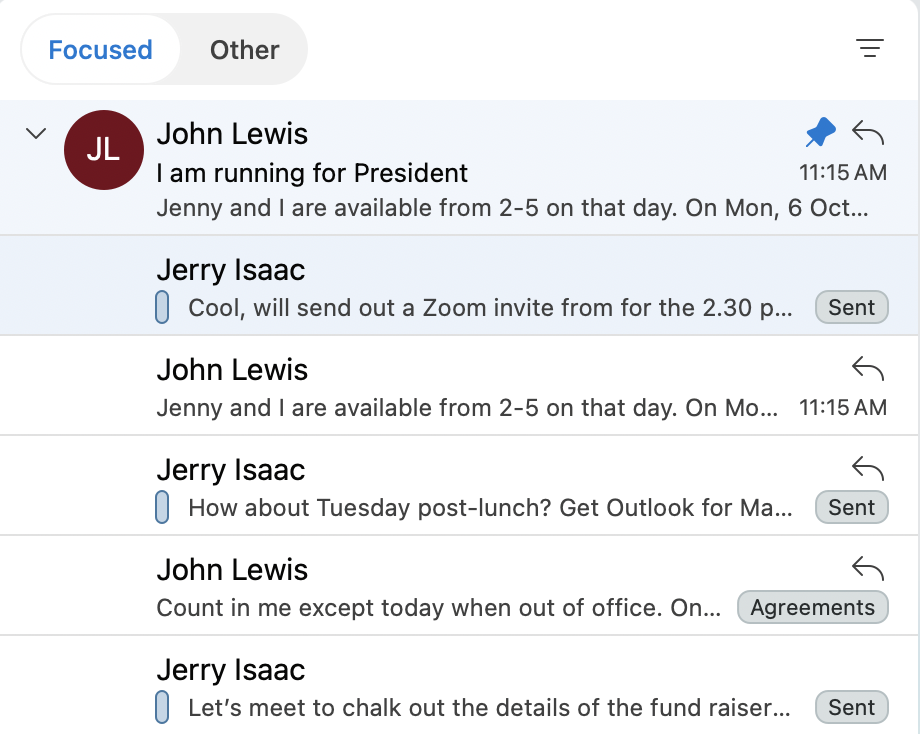Click Sent label on Tuesday post-lunch message
Screen dimensions: 920x734
tap(851, 507)
